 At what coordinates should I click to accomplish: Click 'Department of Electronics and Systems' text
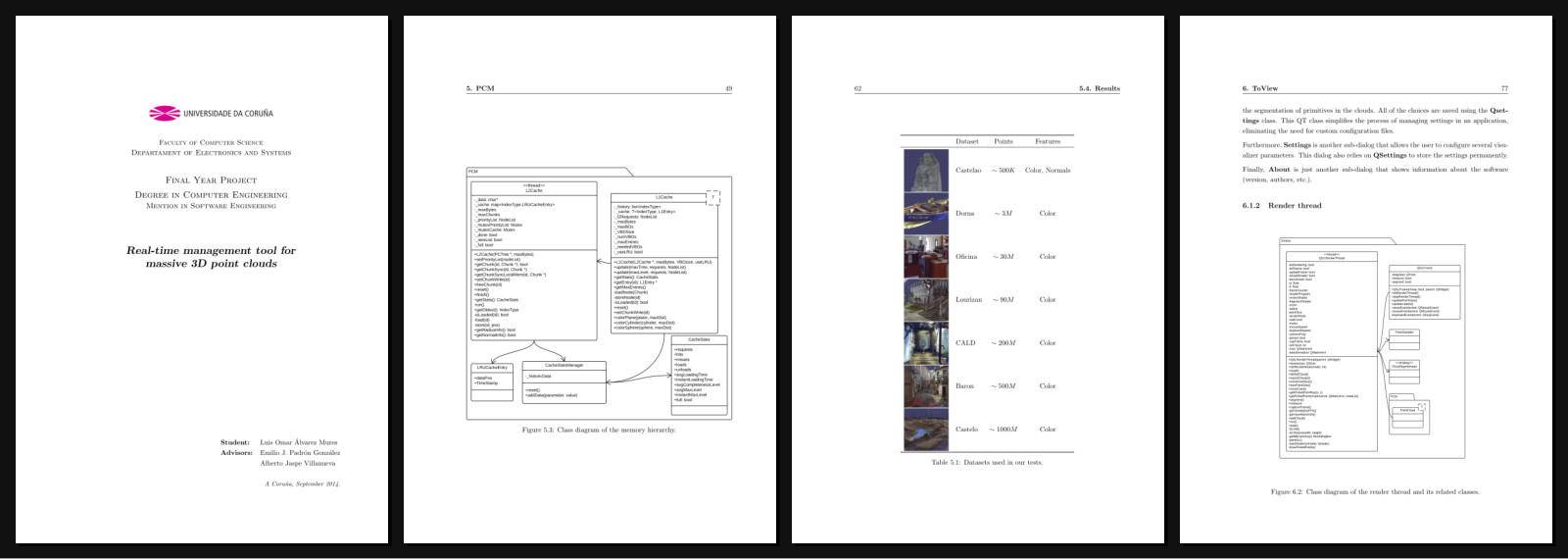211,153
